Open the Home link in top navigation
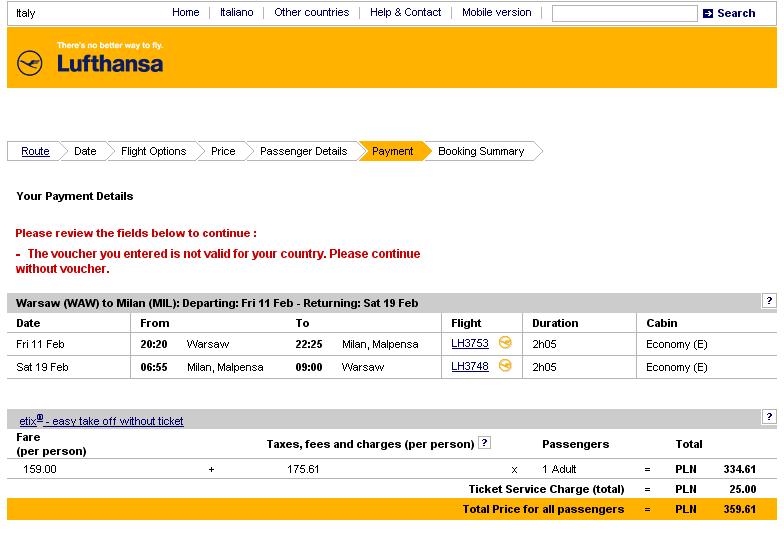Screen dimensions: 784x534 186,12
